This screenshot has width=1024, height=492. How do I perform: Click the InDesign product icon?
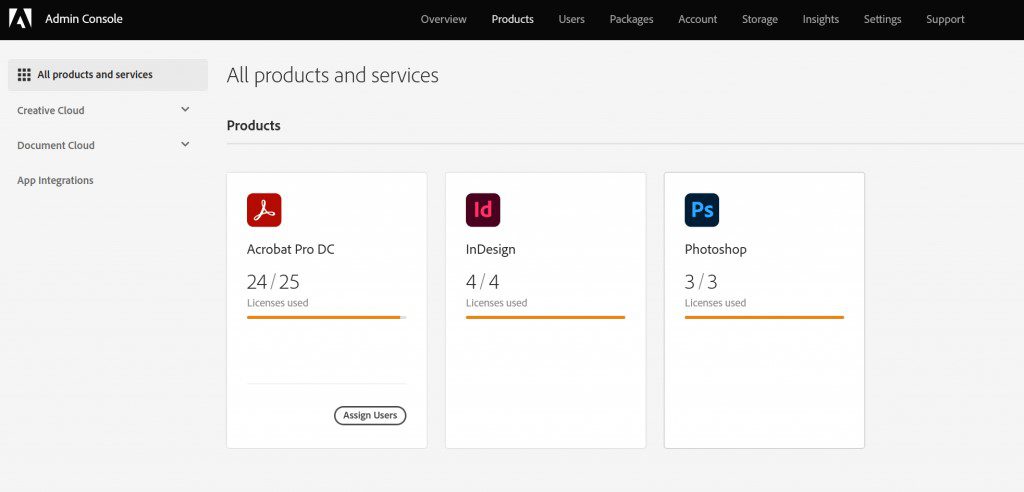[483, 210]
